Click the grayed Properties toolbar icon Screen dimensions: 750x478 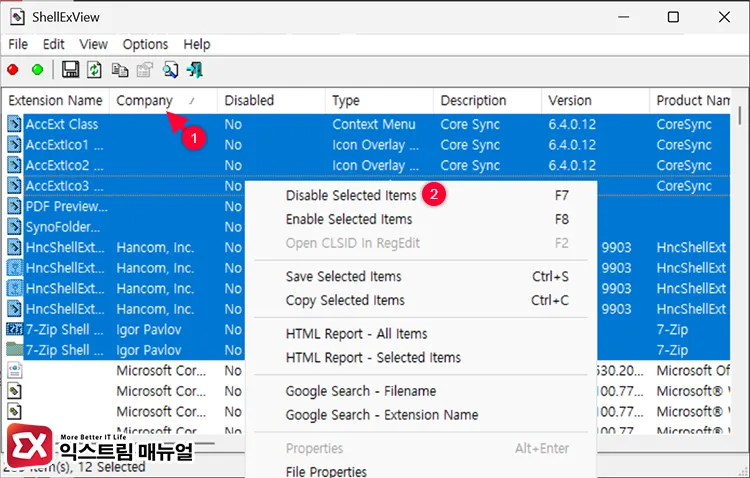click(144, 70)
